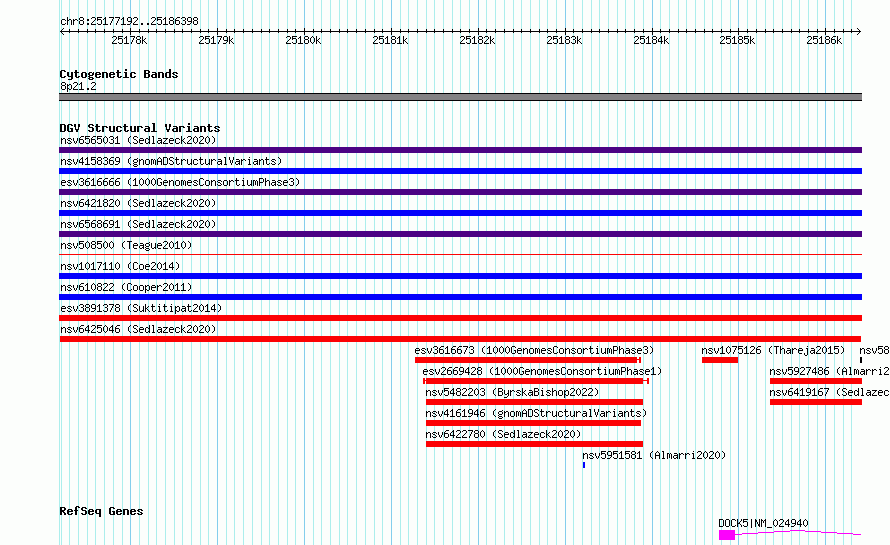Click the gray 8p21.2 cytogenetic band bar
890x545 pixels.
(460, 97)
